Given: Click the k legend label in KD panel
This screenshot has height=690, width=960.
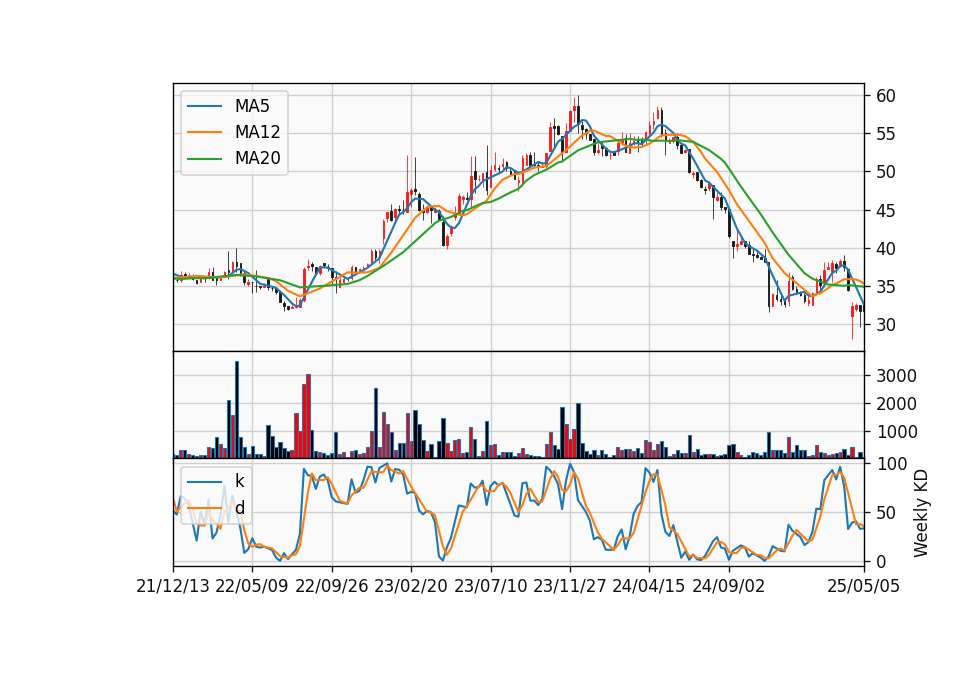Looking at the screenshot, I should (x=239, y=481).
